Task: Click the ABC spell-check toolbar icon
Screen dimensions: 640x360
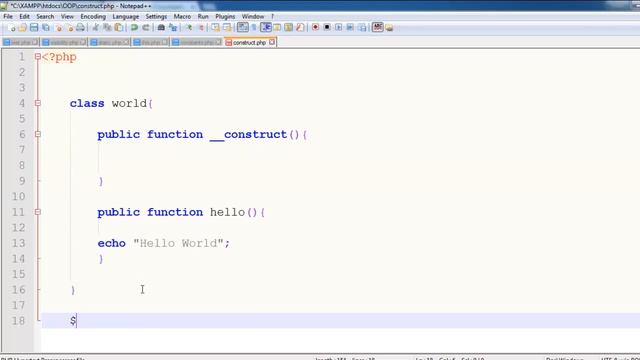Action: click(x=378, y=27)
